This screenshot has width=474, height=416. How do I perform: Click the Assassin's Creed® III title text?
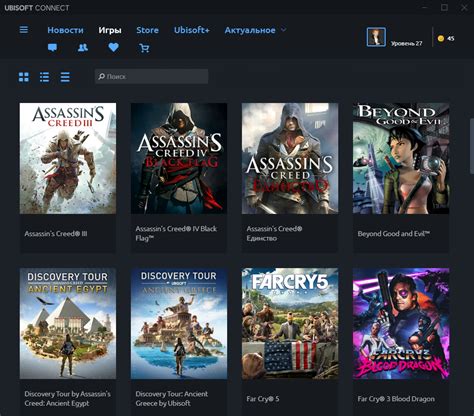56,234
